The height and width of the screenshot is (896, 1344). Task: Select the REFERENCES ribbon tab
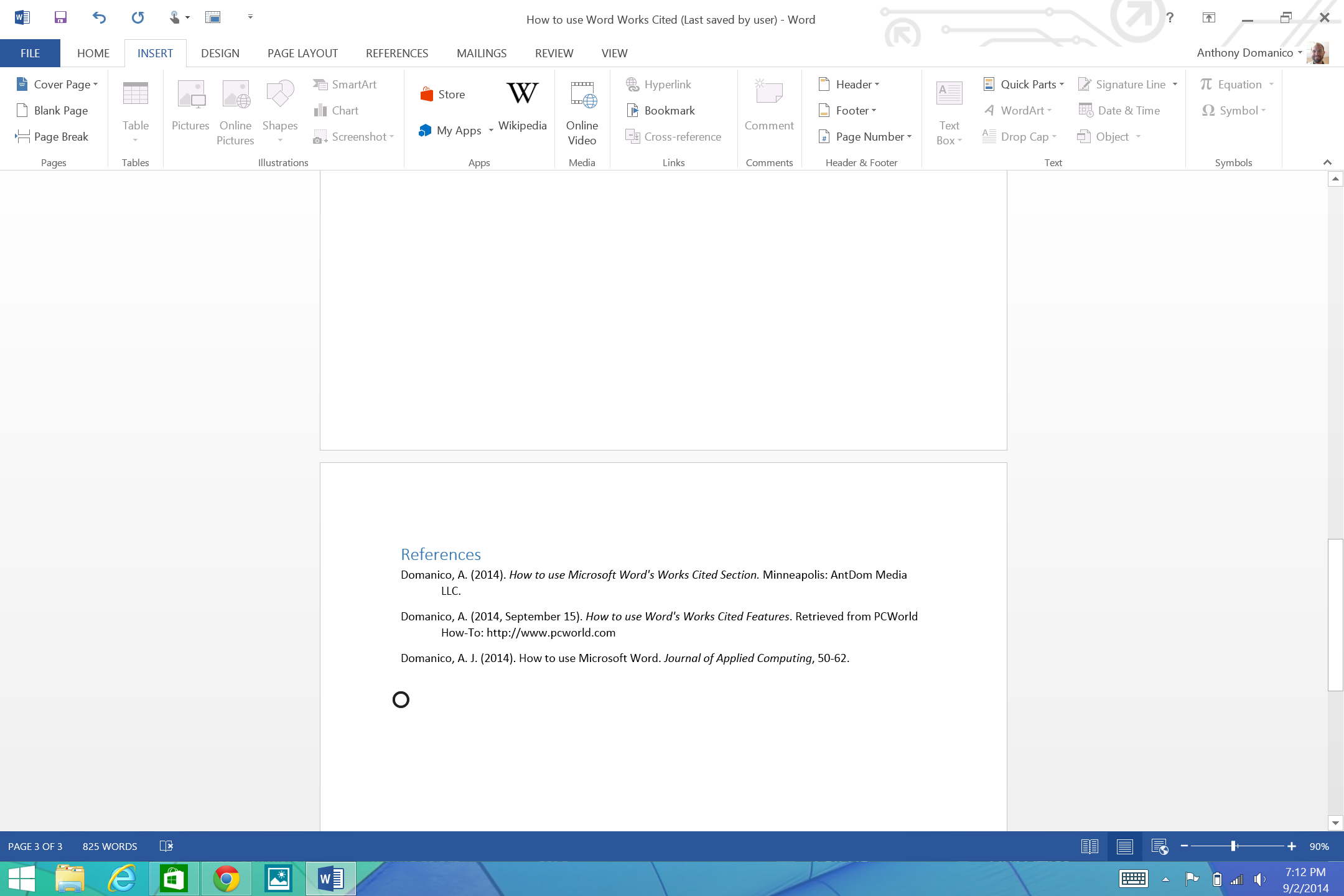point(396,53)
